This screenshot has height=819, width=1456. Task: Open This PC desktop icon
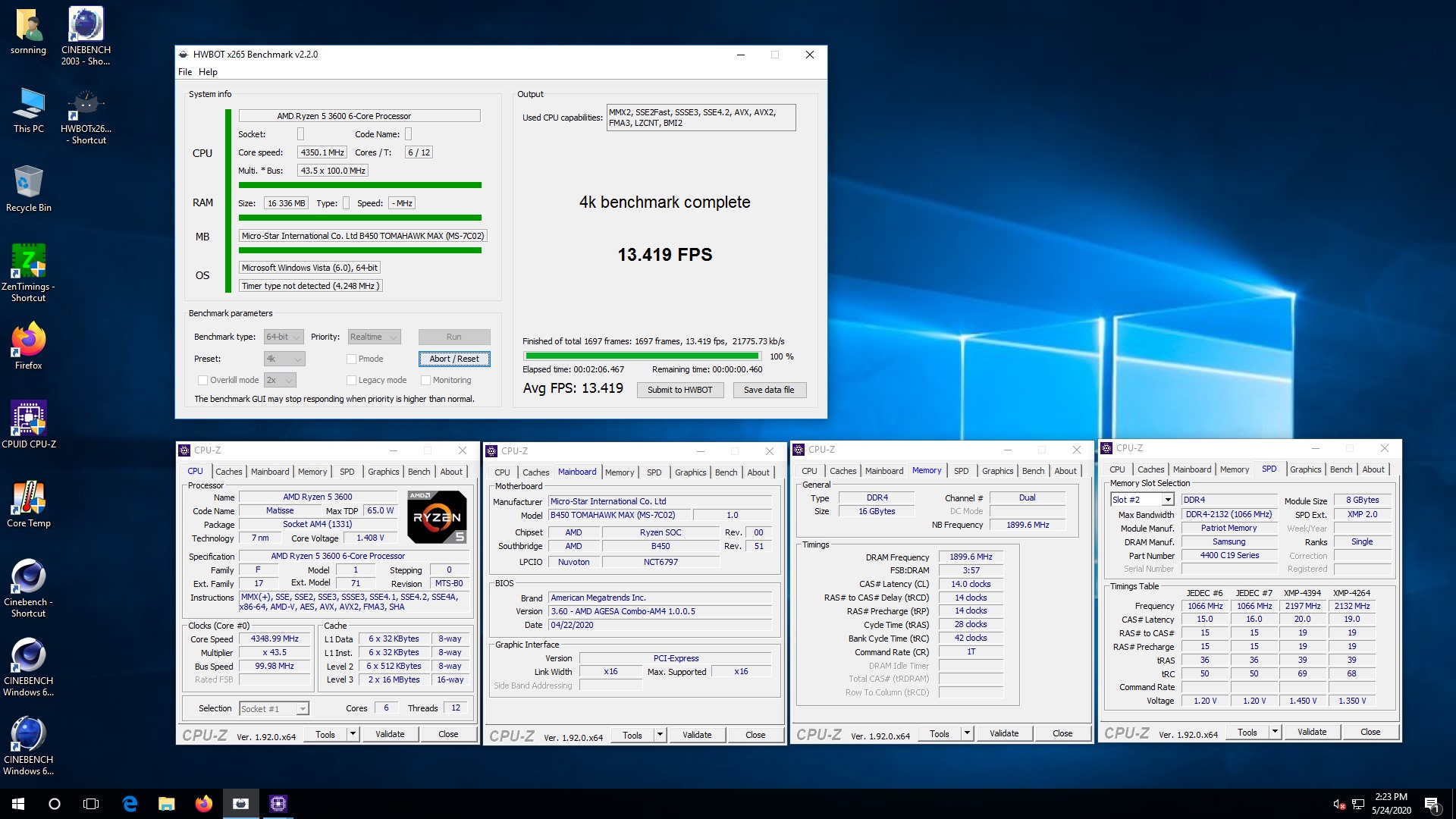28,110
